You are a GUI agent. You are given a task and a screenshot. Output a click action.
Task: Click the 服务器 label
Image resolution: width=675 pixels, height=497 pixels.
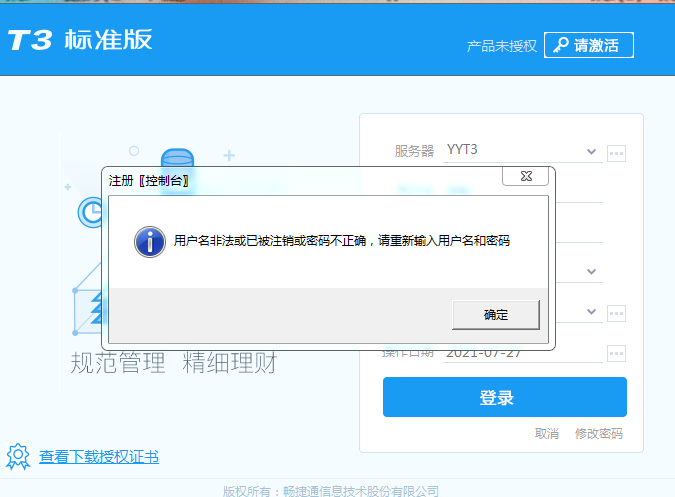(x=414, y=151)
